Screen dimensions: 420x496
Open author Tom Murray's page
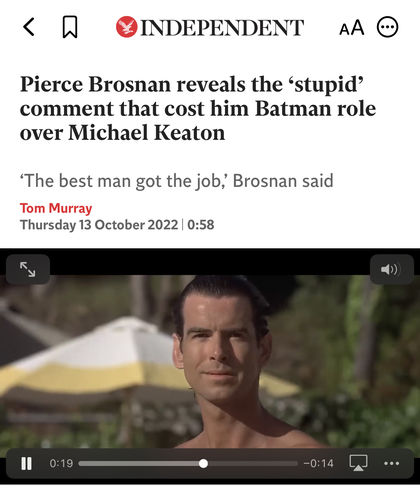point(56,208)
